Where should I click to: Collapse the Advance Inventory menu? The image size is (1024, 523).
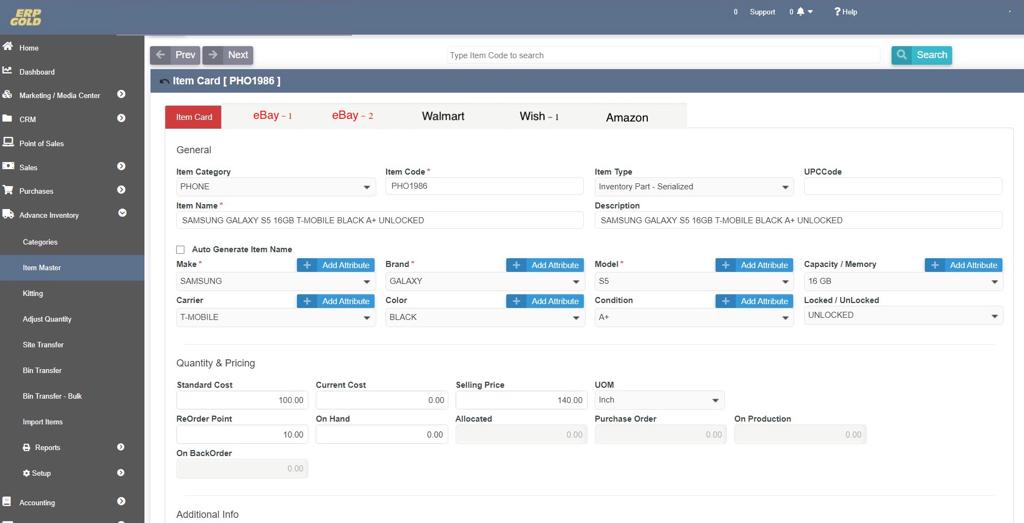[122, 214]
